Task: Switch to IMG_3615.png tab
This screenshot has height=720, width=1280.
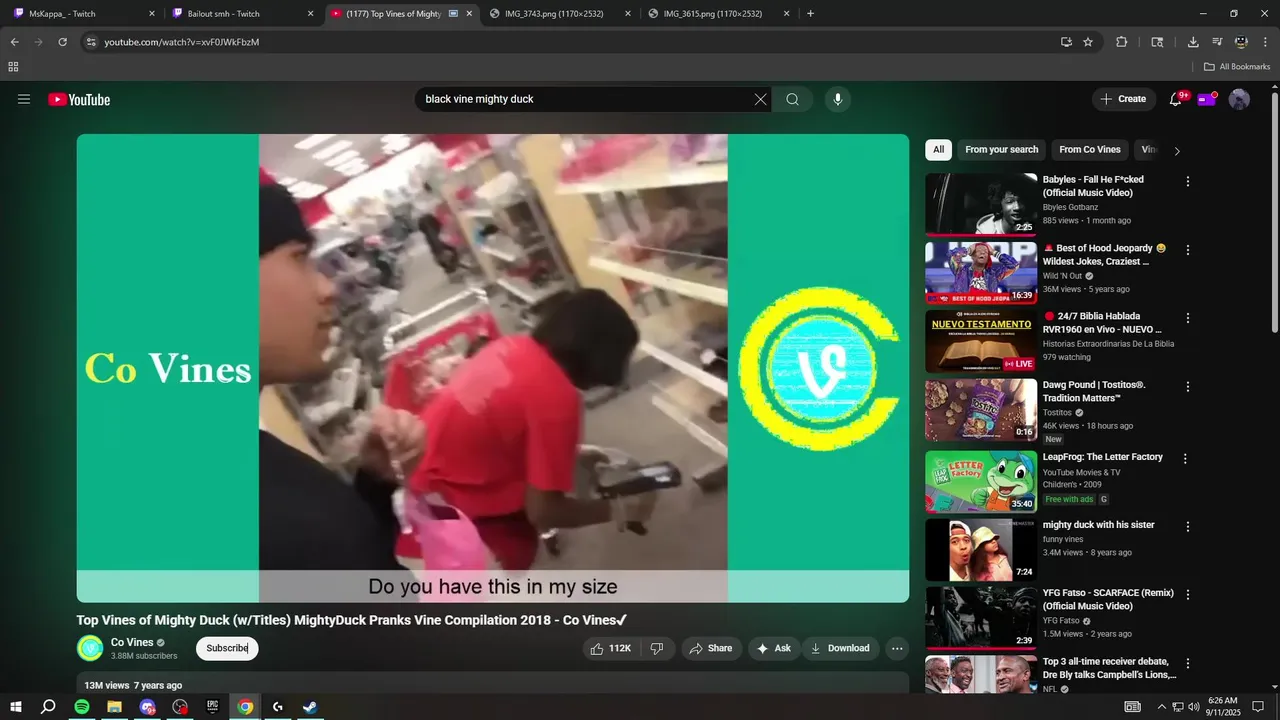Action: pos(718,14)
